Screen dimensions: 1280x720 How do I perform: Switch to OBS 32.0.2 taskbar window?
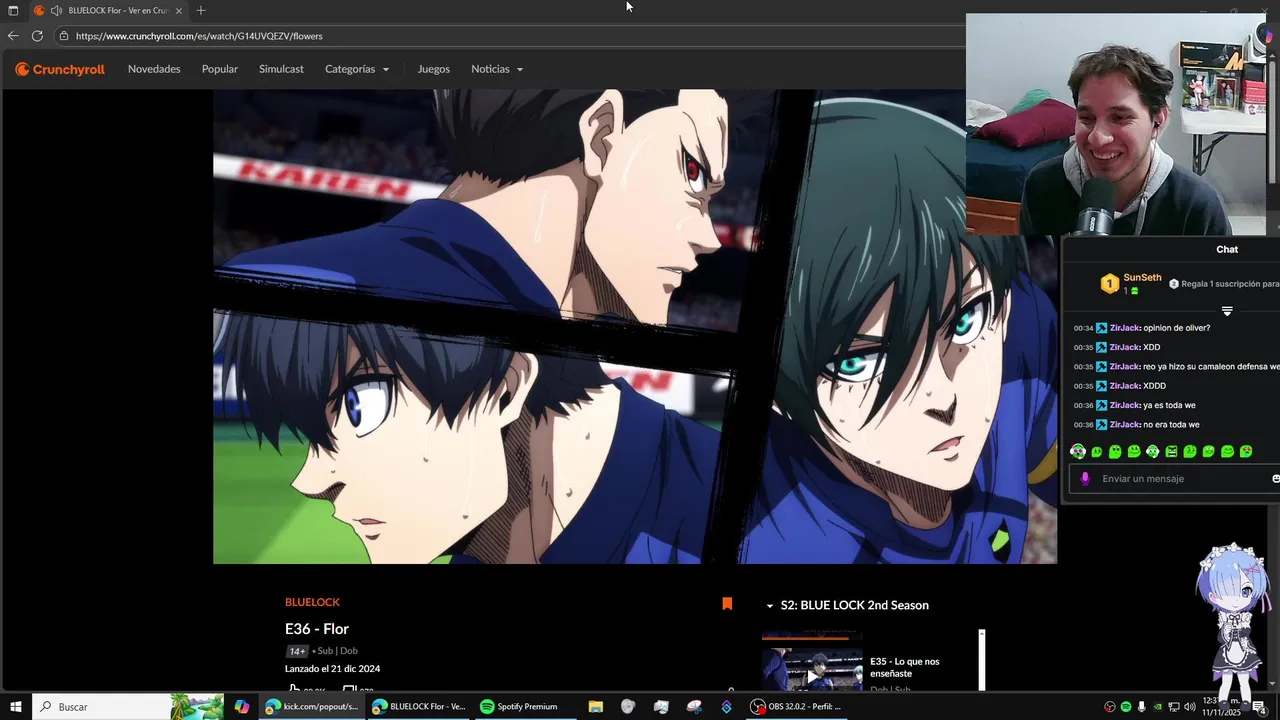coord(796,707)
